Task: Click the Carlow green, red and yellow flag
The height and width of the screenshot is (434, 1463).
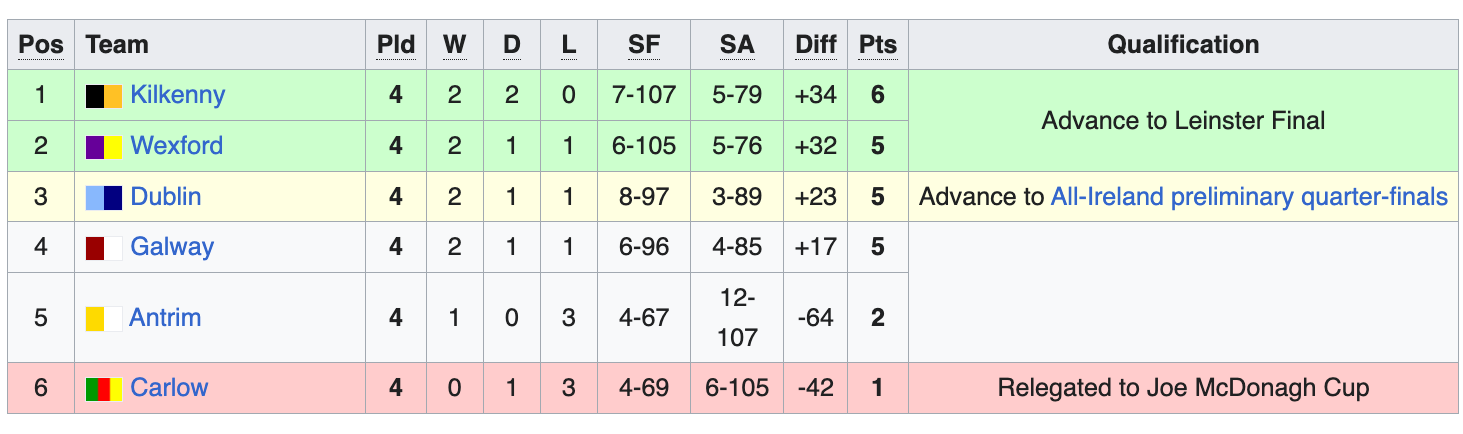Action: click(104, 388)
